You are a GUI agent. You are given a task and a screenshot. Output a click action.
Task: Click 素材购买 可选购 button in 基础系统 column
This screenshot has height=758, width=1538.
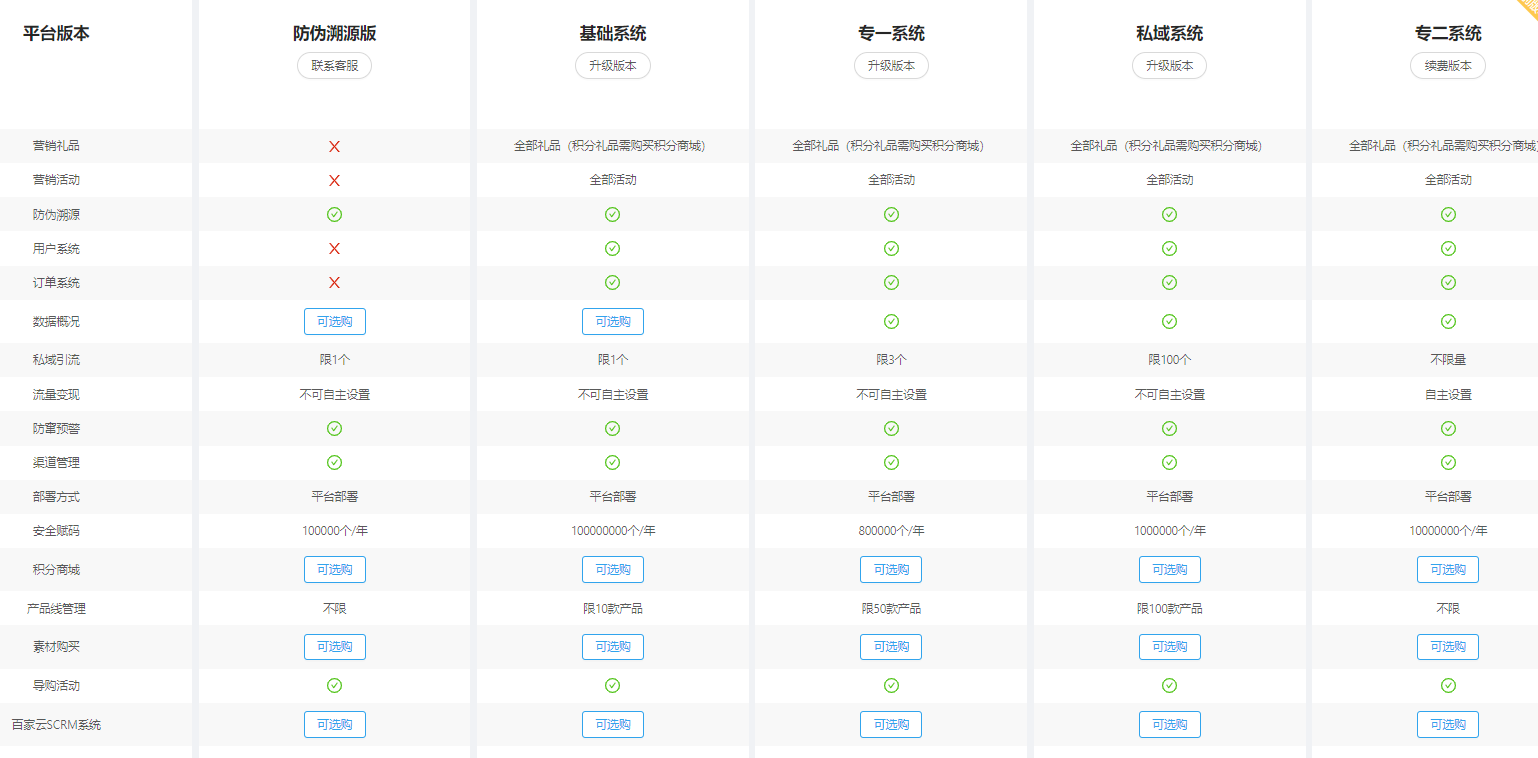[x=613, y=647]
